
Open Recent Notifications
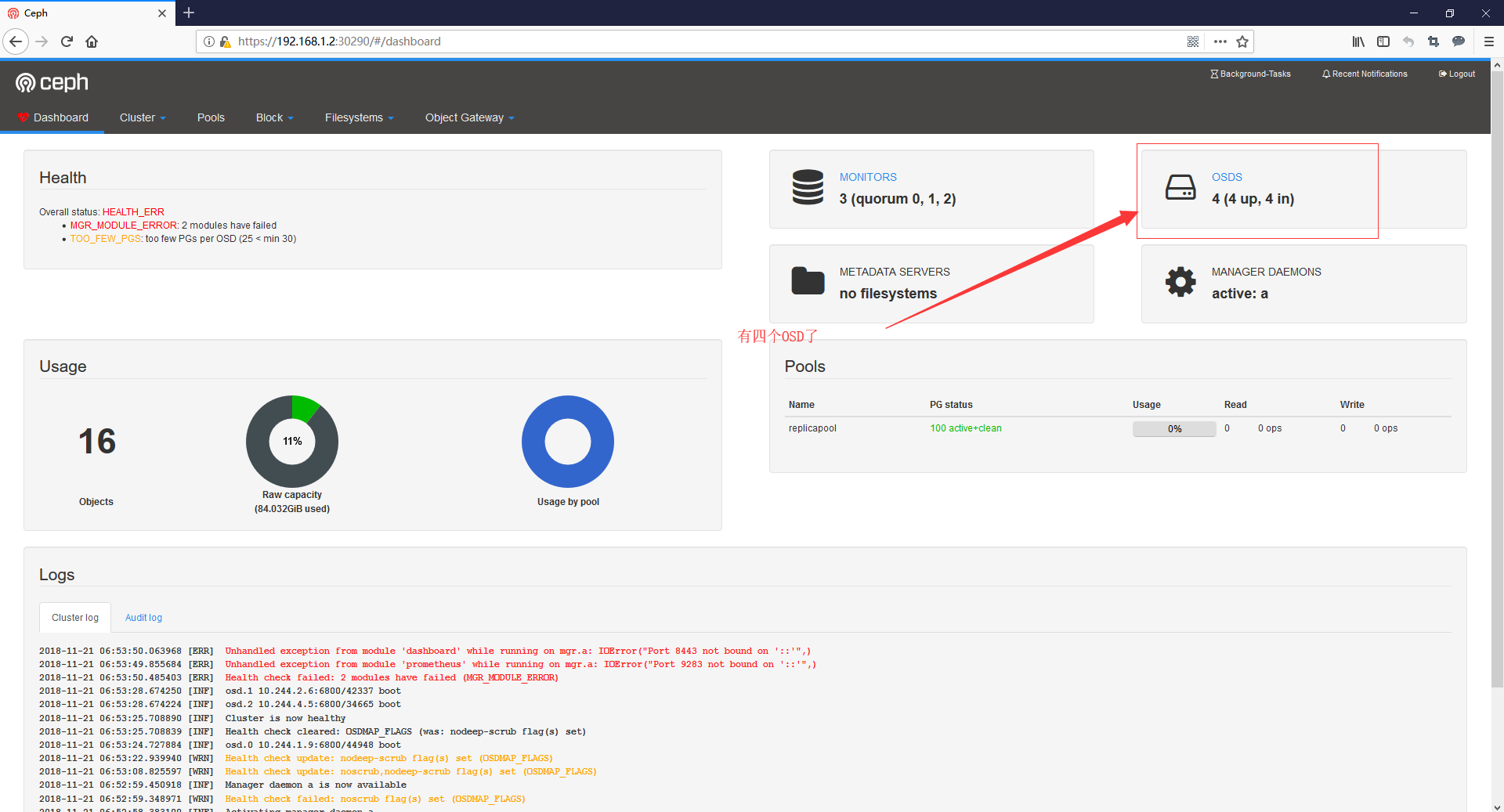[1365, 74]
